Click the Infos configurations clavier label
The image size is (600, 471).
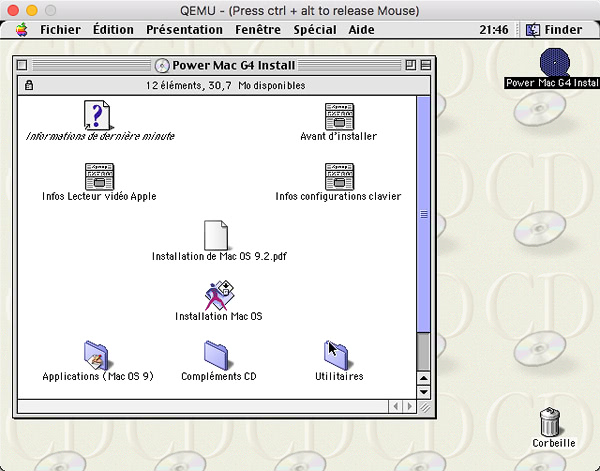[x=338, y=196]
